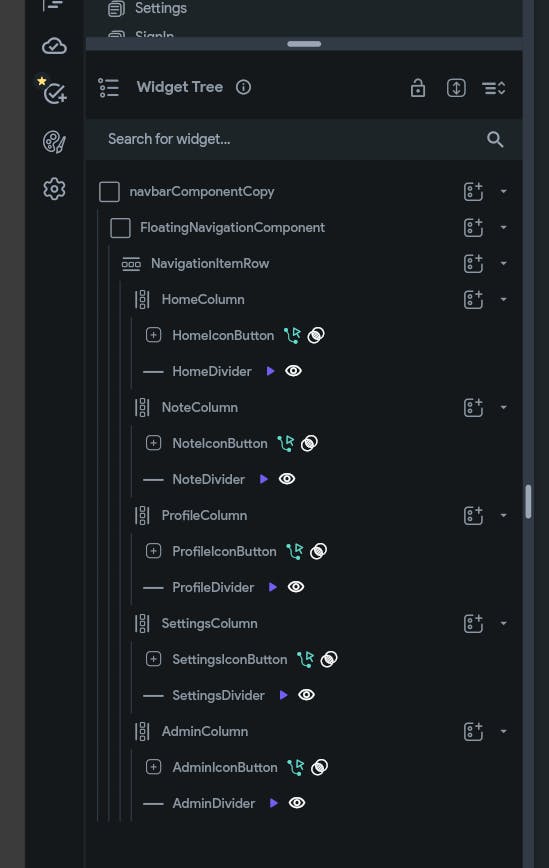The image size is (549, 868).
Task: Toggle visibility eye on NoteDivider
Action: click(x=287, y=479)
